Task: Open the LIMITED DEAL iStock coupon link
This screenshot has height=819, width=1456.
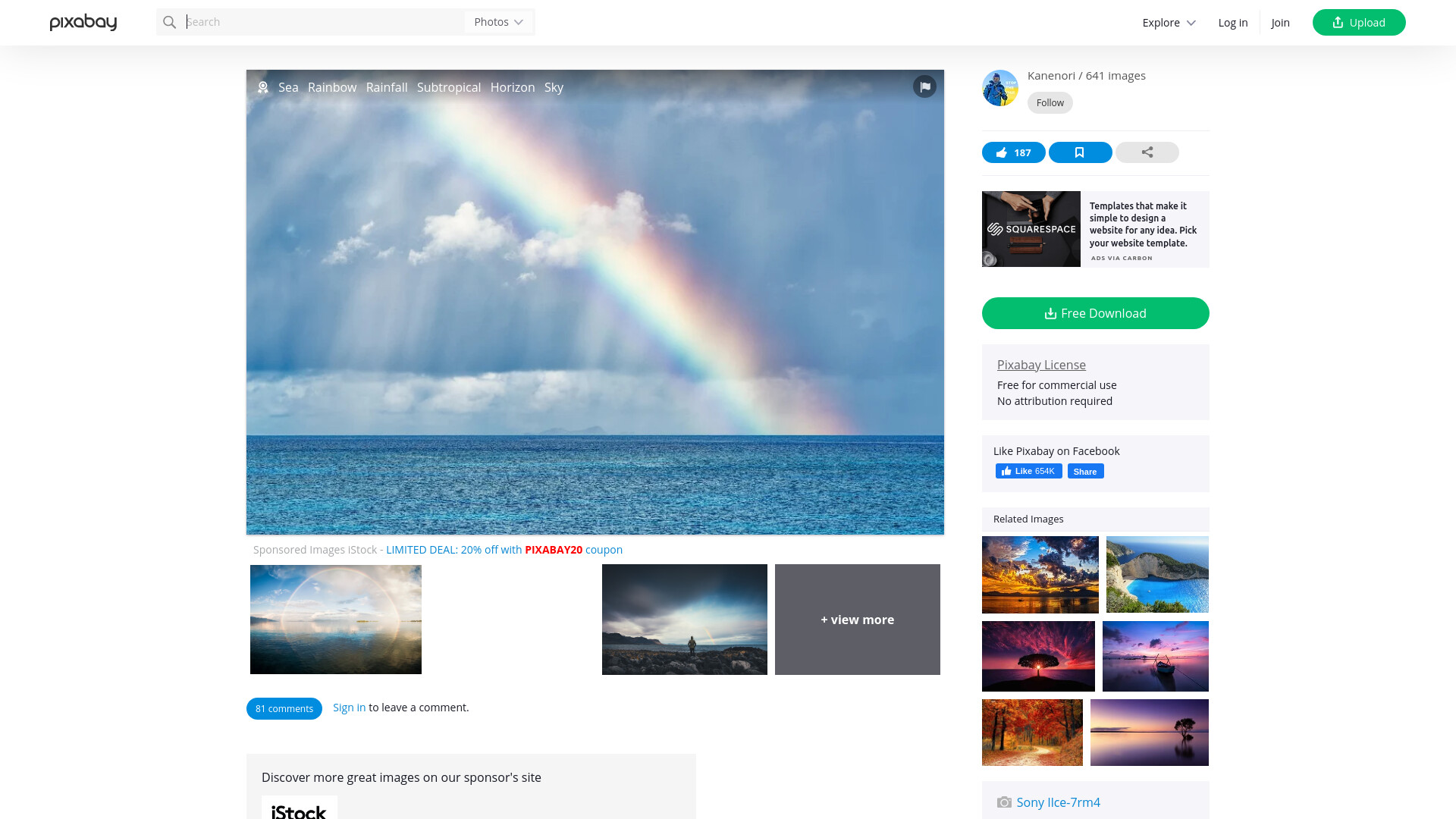Action: coord(504,550)
